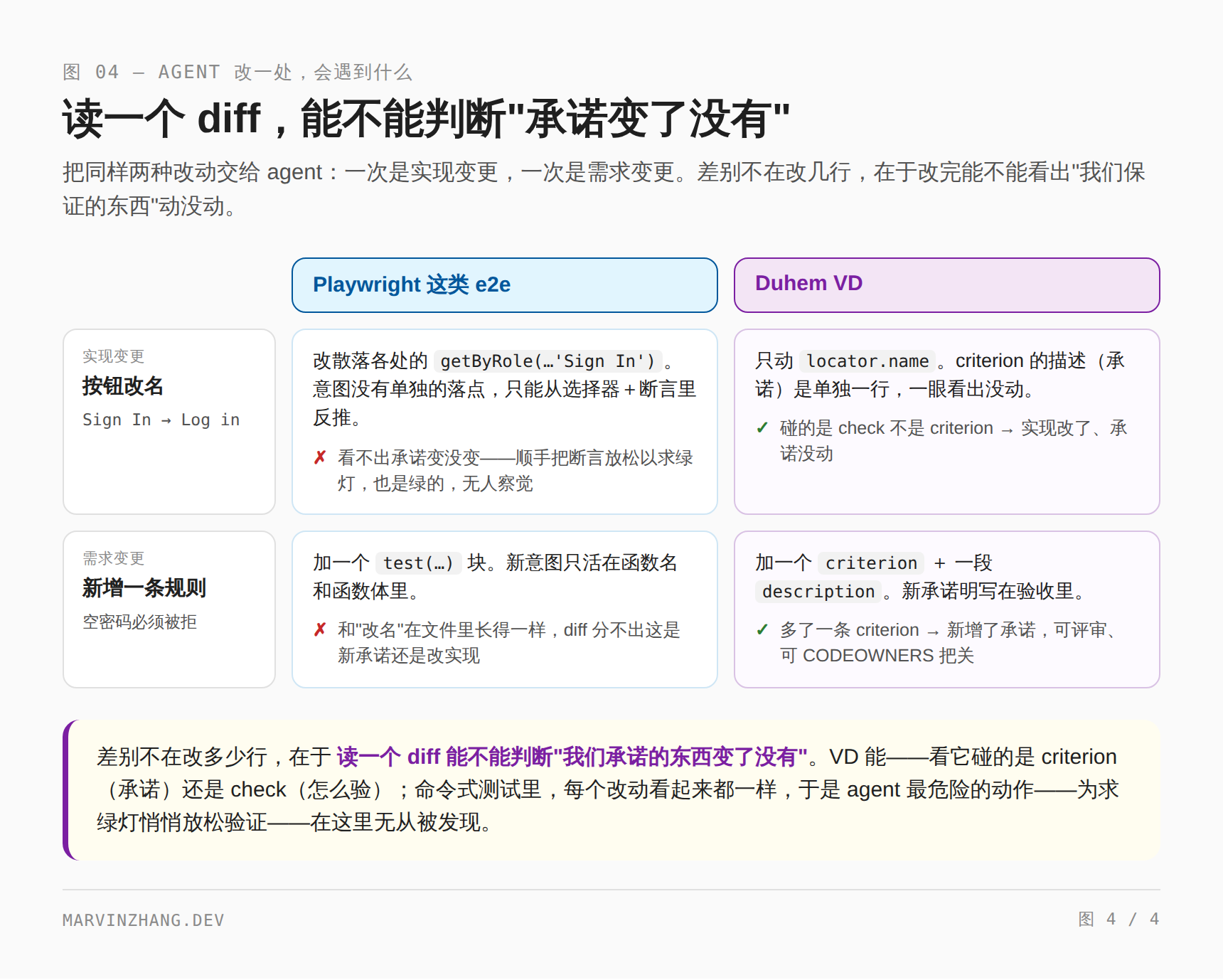Click the 'Sign In → Log in' text
This screenshot has width=1223, height=980.
point(161,420)
